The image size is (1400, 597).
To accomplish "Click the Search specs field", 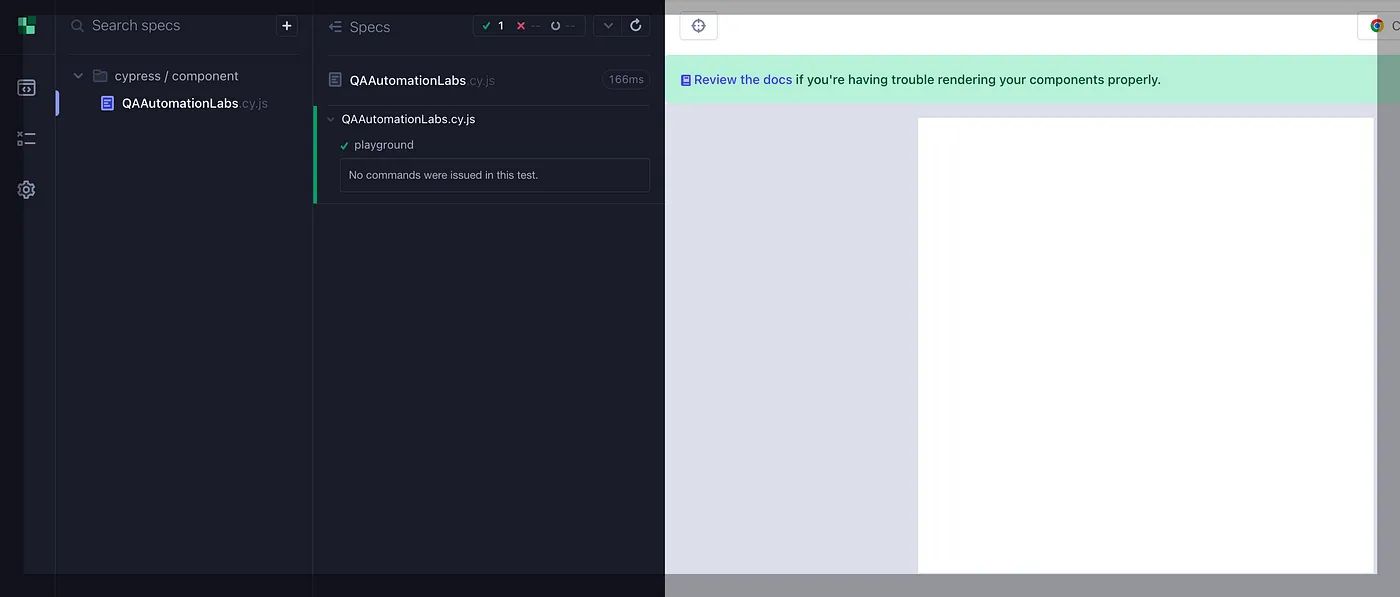I will (150, 24).
